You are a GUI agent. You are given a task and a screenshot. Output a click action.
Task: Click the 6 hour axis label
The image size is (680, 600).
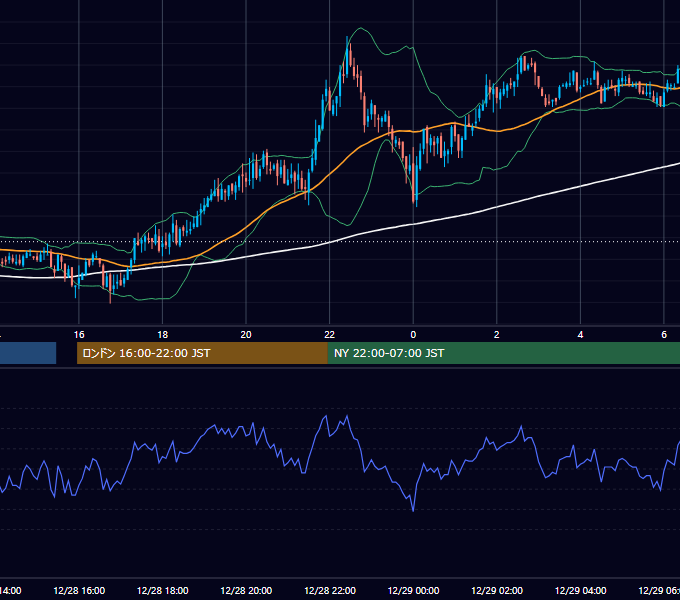[x=664, y=335]
